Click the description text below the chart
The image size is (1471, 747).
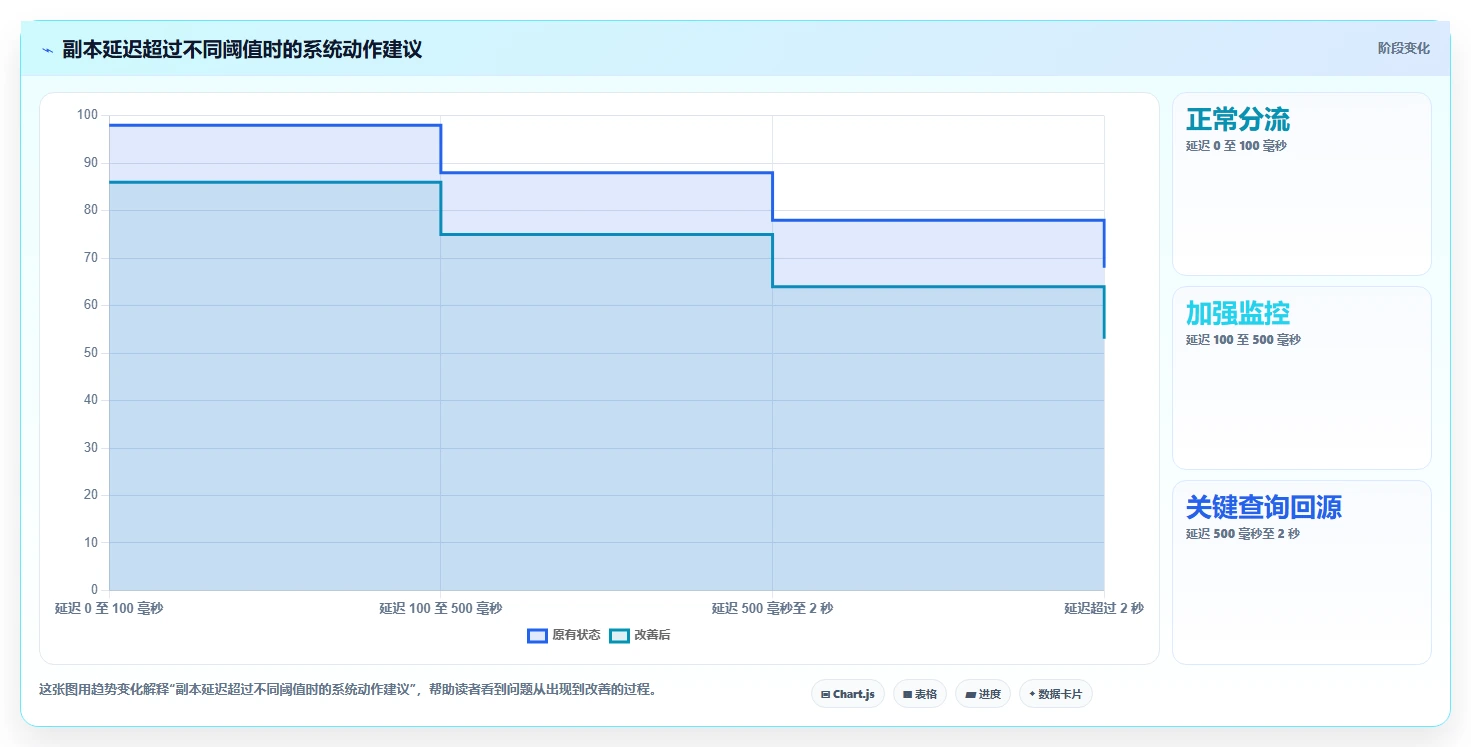click(x=348, y=689)
